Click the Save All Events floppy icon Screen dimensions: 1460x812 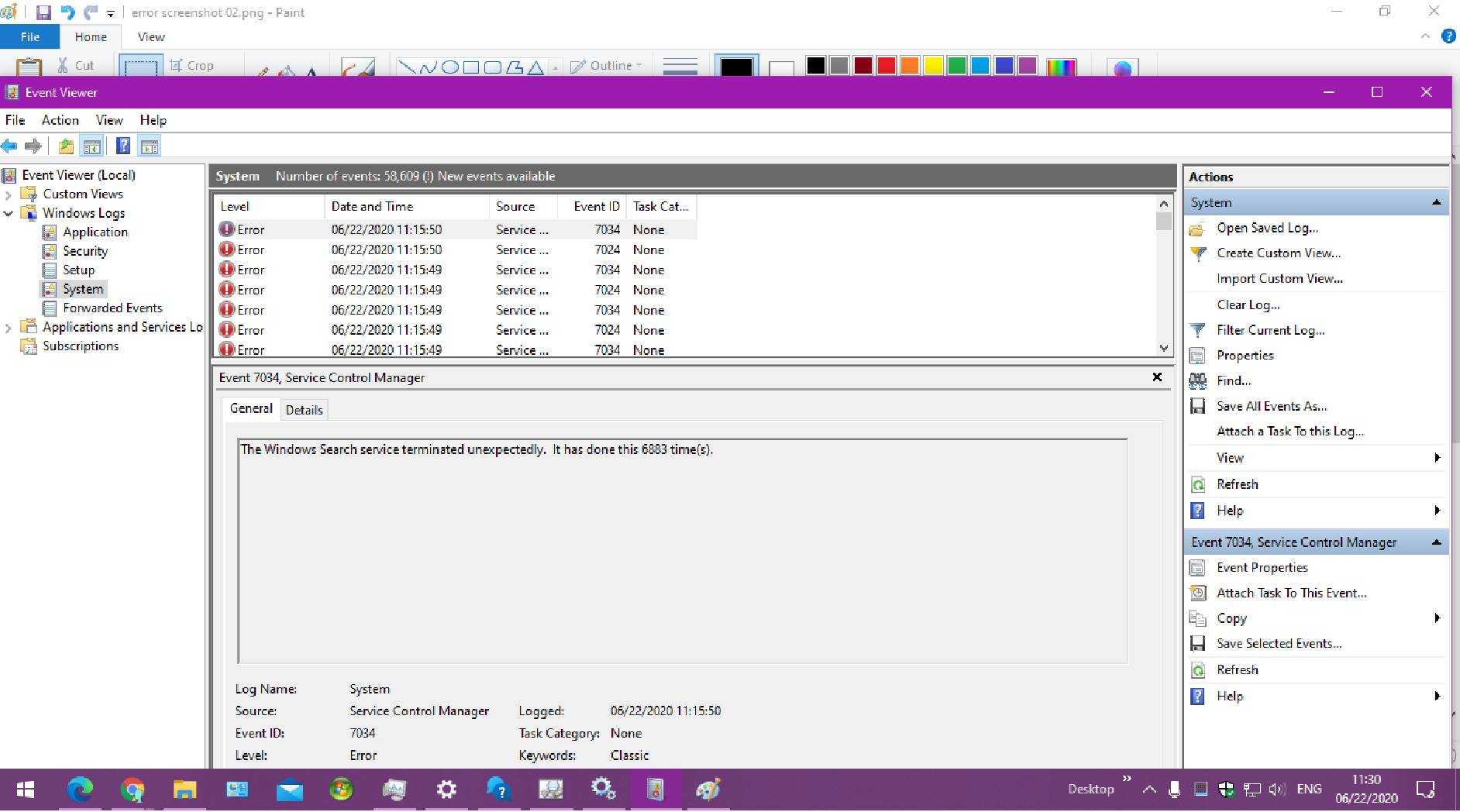1198,406
